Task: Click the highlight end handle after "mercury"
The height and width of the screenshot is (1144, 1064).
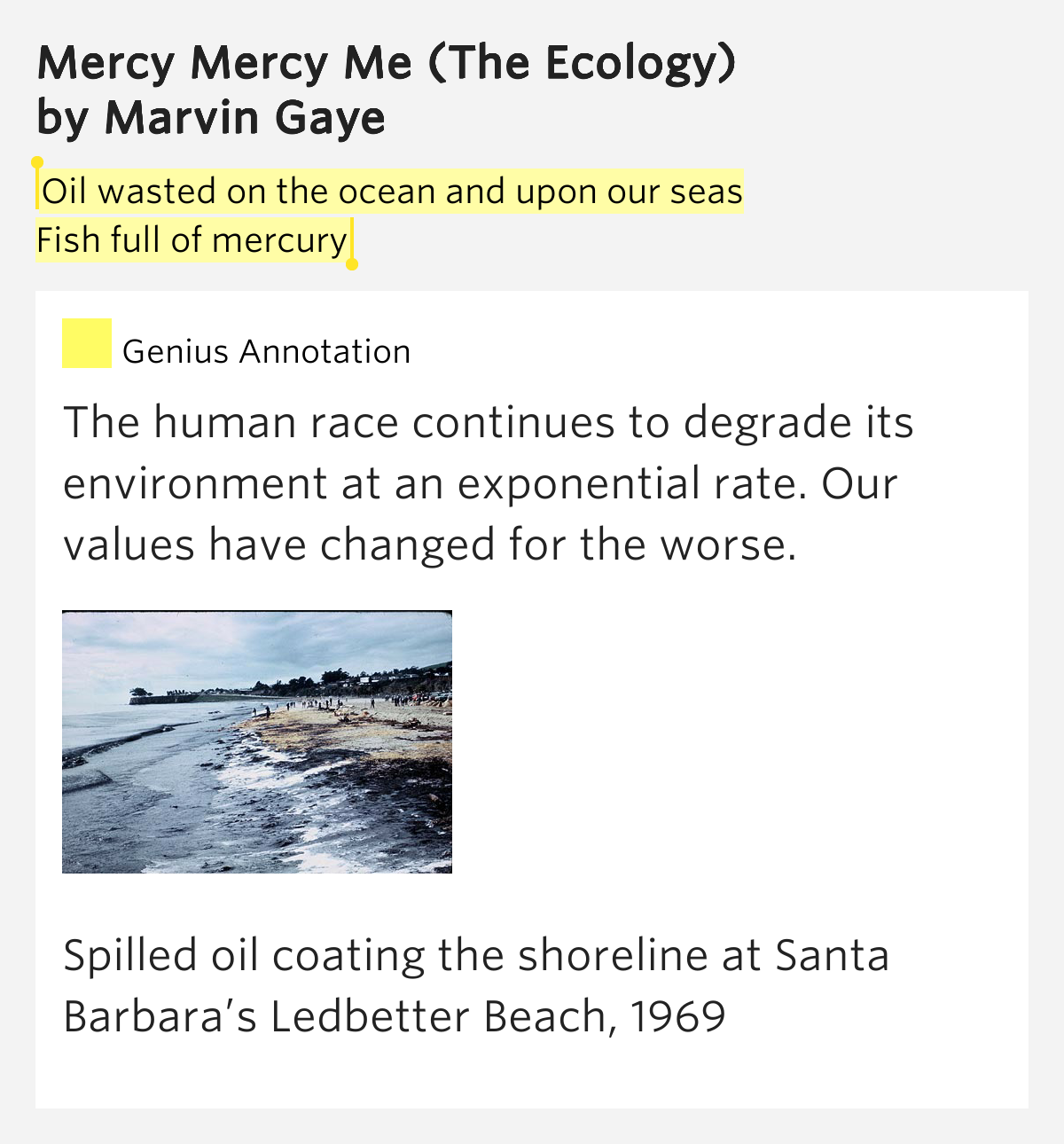Action: tap(352, 264)
